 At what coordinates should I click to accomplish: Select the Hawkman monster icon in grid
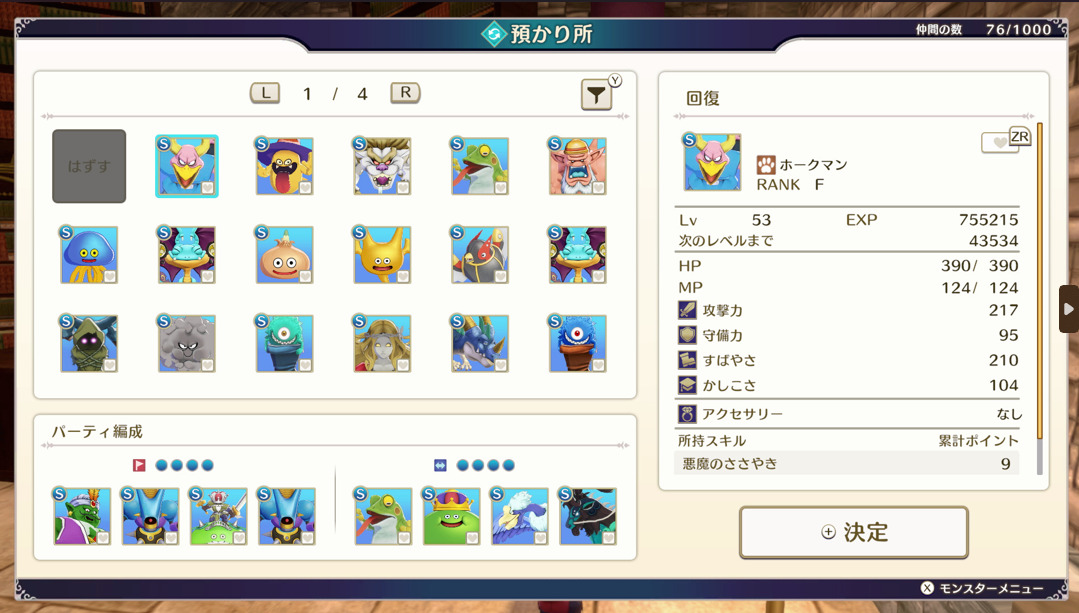(x=186, y=166)
